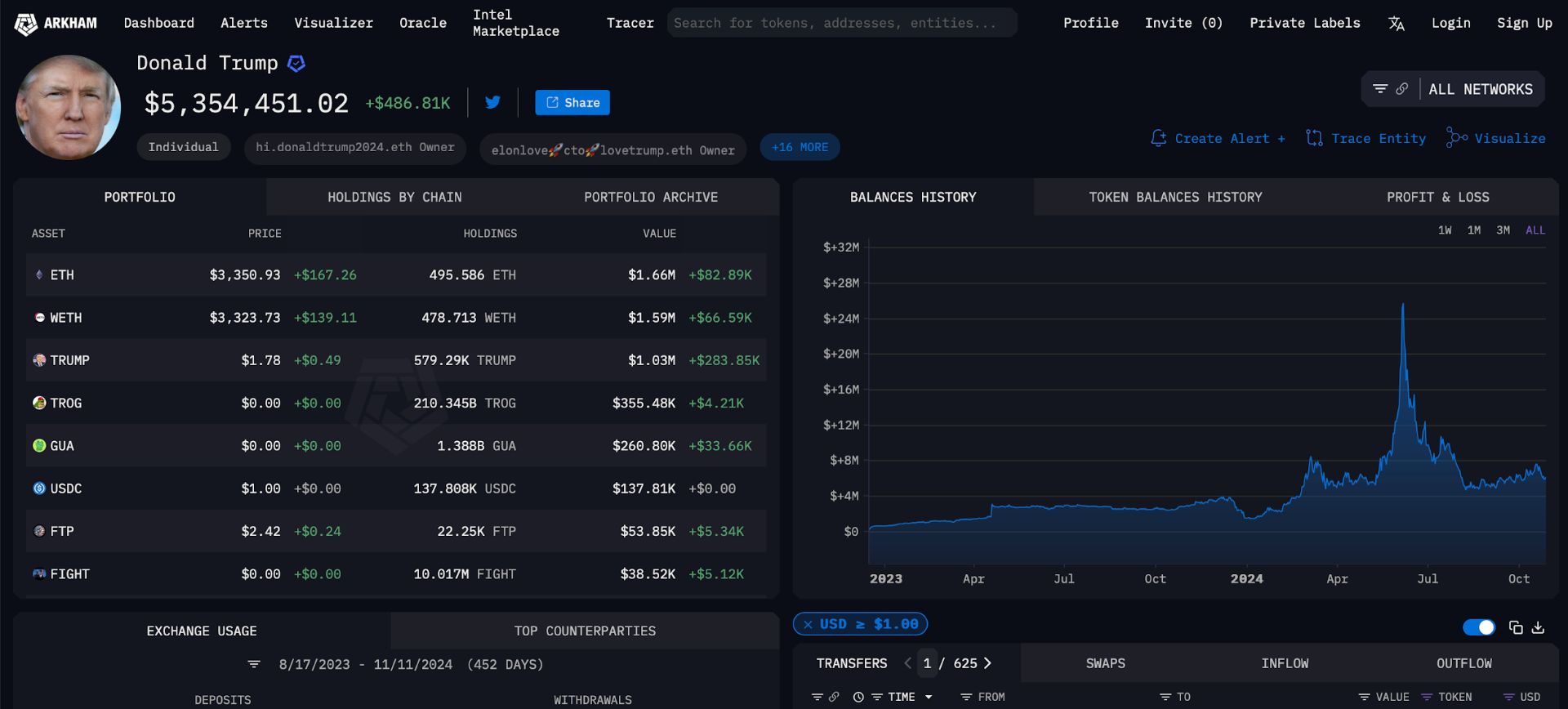Click the language translation icon
Image resolution: width=1568 pixels, height=709 pixels.
click(1396, 24)
